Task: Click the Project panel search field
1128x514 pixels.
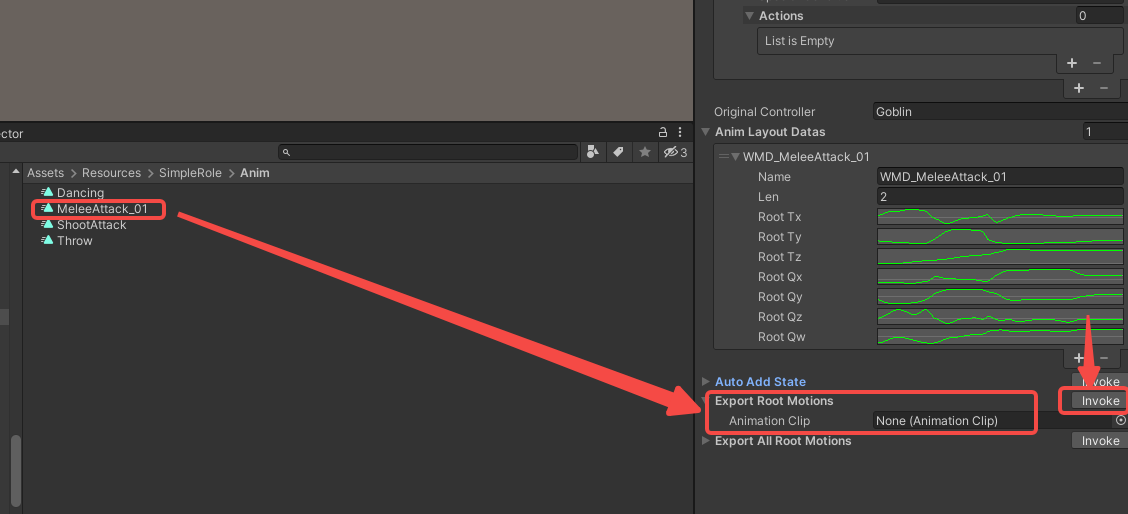Action: (x=430, y=152)
